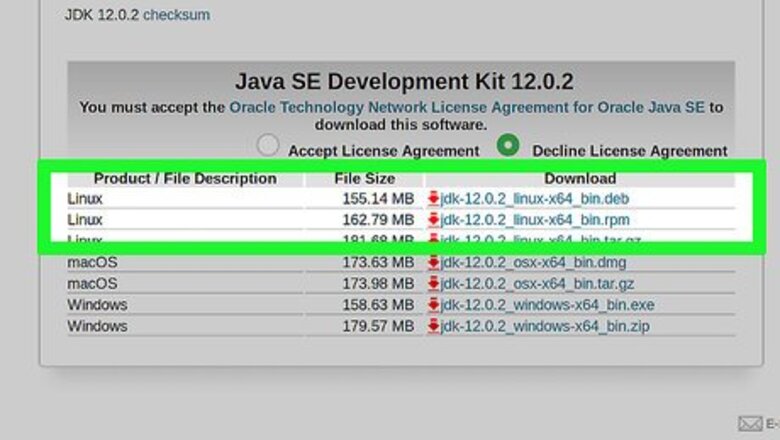Click the 179.57 MB file size cell
The height and width of the screenshot is (440, 780).
[378, 326]
